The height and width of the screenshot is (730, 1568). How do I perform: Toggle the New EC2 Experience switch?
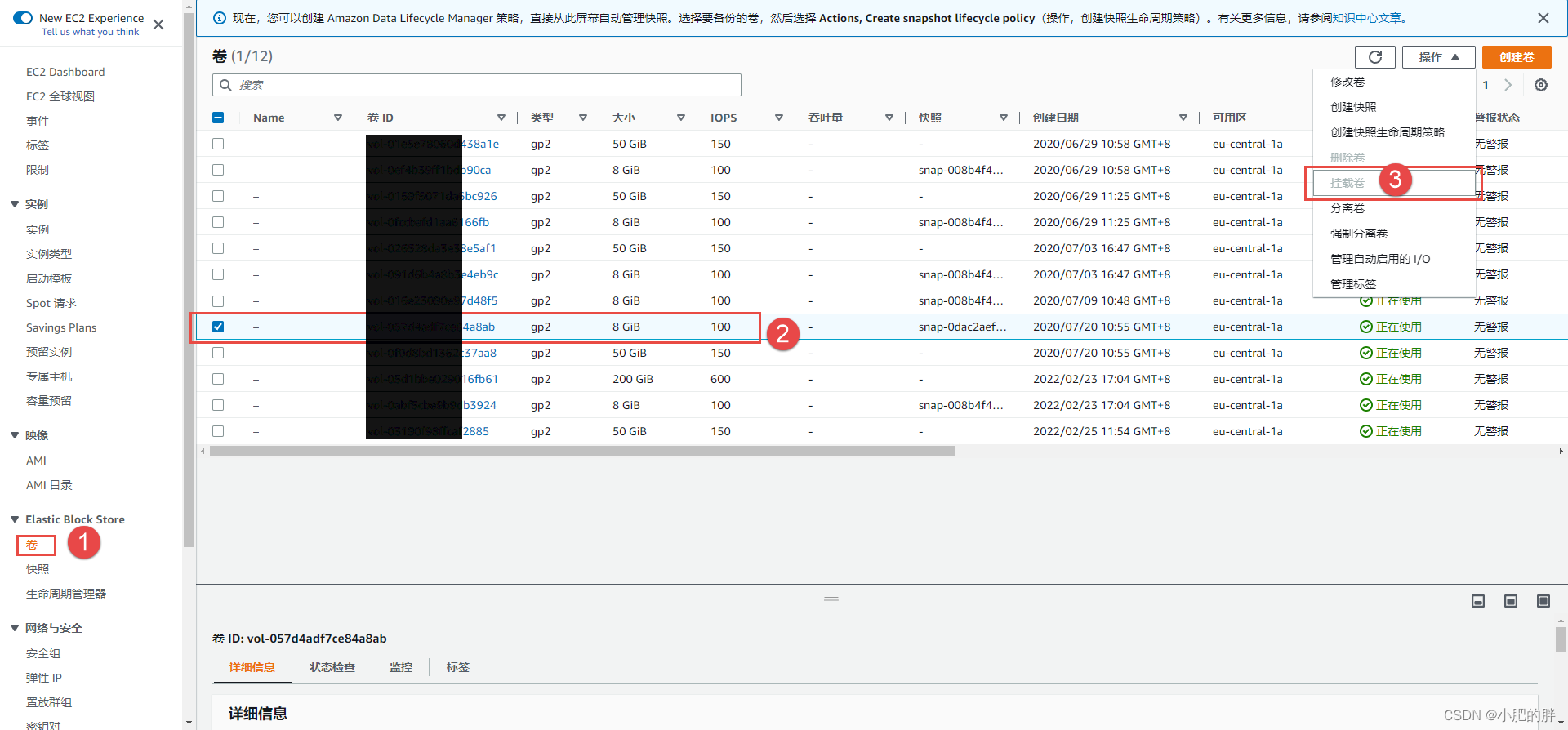(23, 18)
